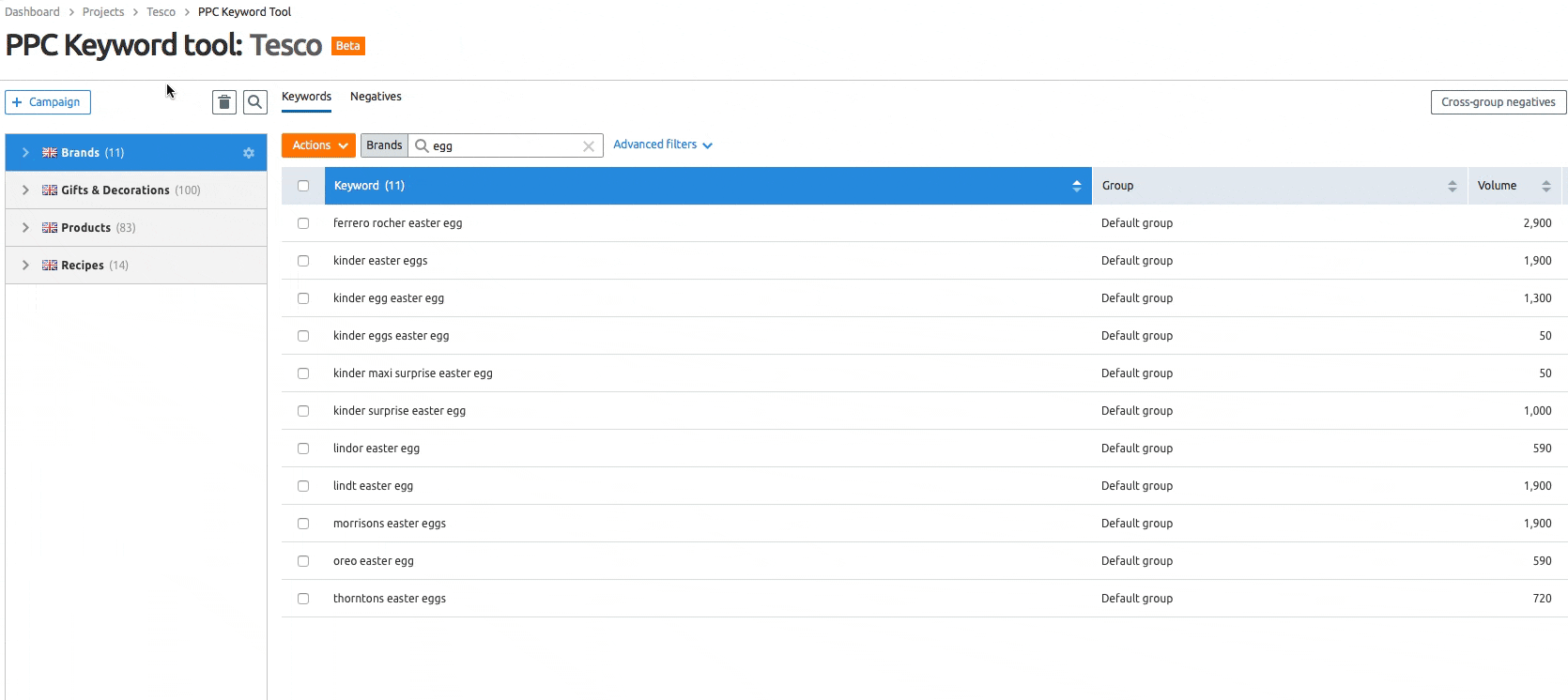Screen dimensions: 1568x700
Task: Click volume value 1,000
Action: click(x=1537, y=411)
